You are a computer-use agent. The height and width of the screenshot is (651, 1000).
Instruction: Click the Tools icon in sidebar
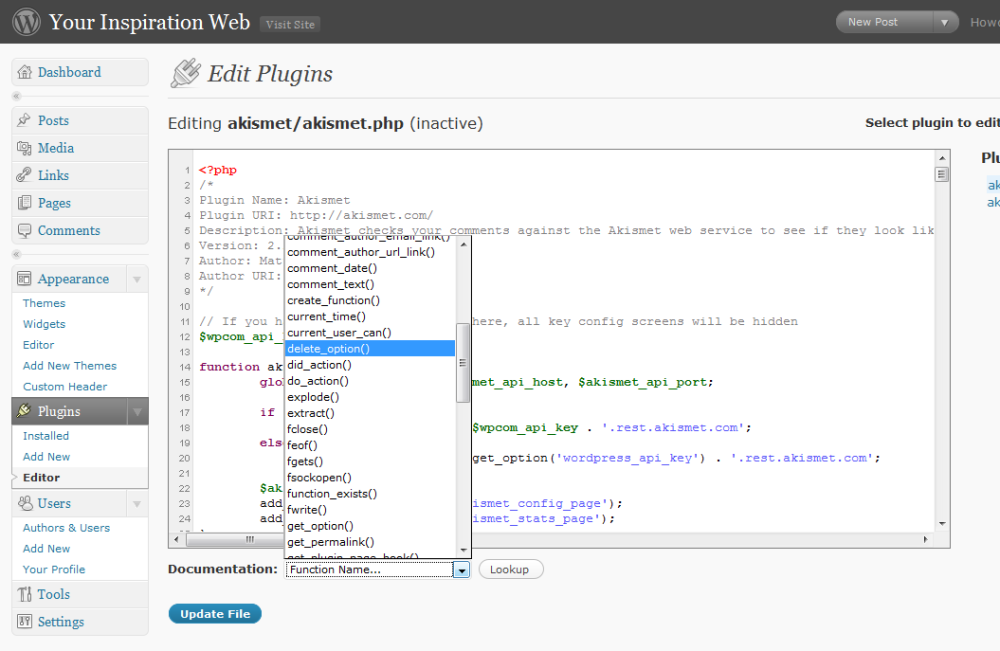coord(24,594)
